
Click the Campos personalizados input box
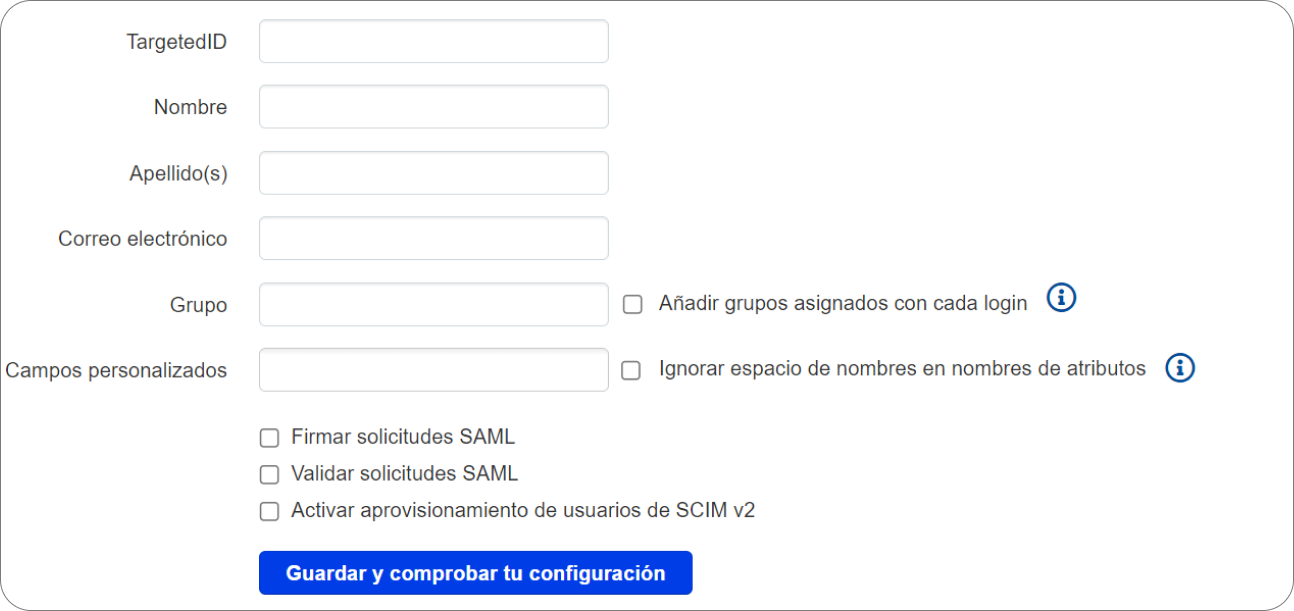click(x=433, y=370)
